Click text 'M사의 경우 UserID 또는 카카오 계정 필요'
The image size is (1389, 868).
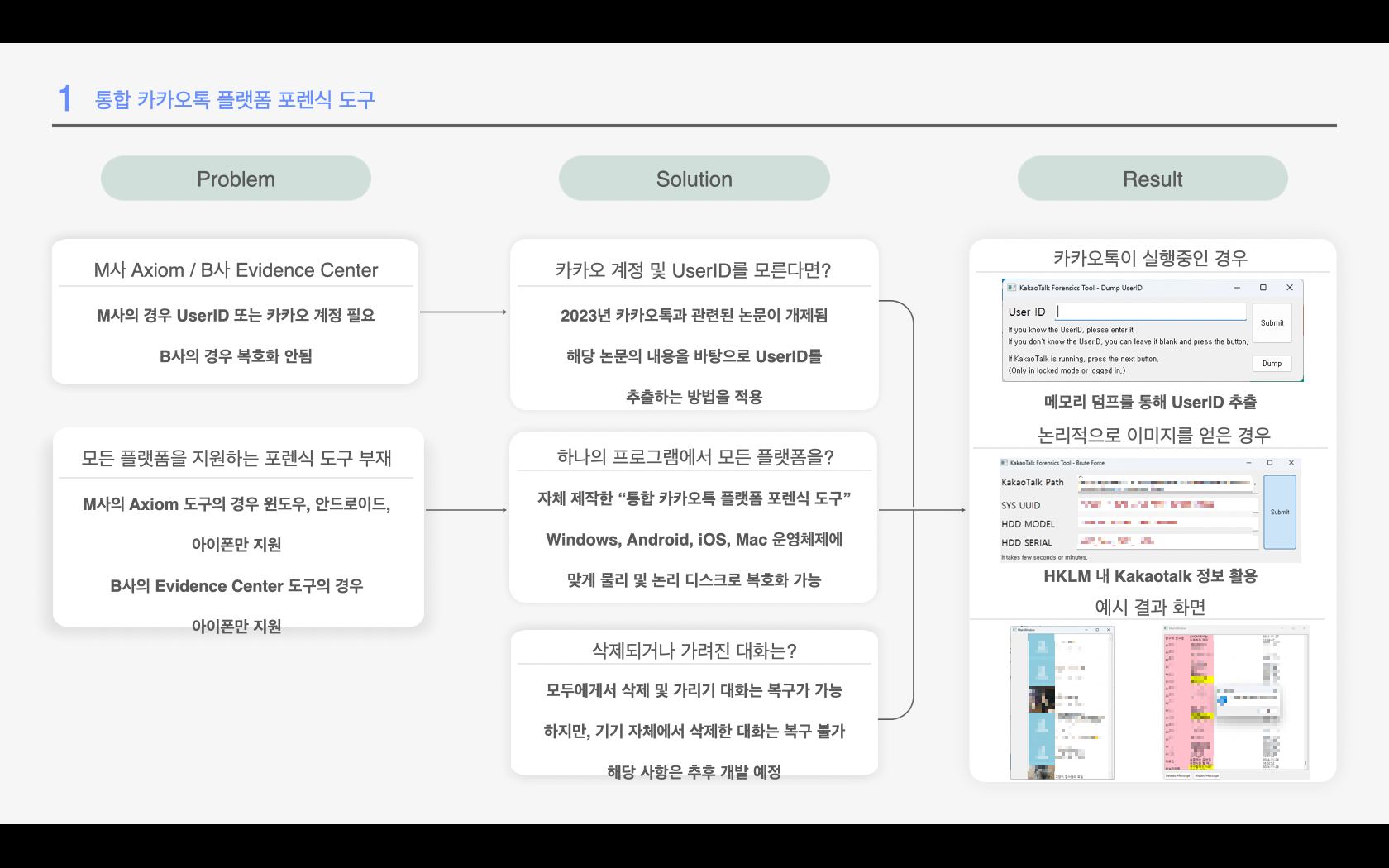tap(236, 315)
